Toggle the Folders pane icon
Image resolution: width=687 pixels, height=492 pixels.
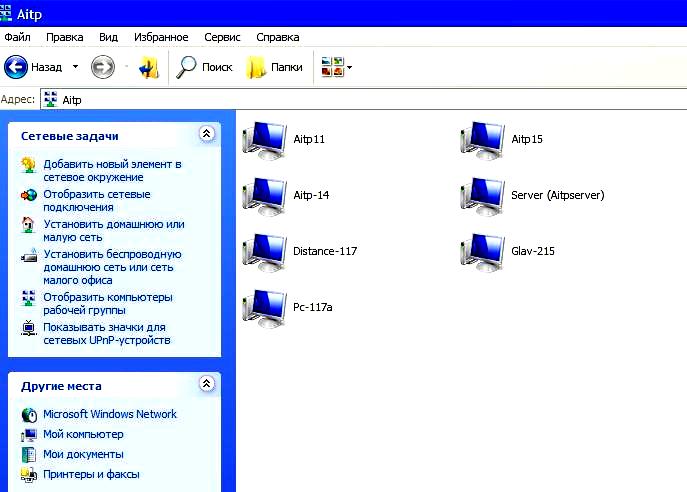256,67
